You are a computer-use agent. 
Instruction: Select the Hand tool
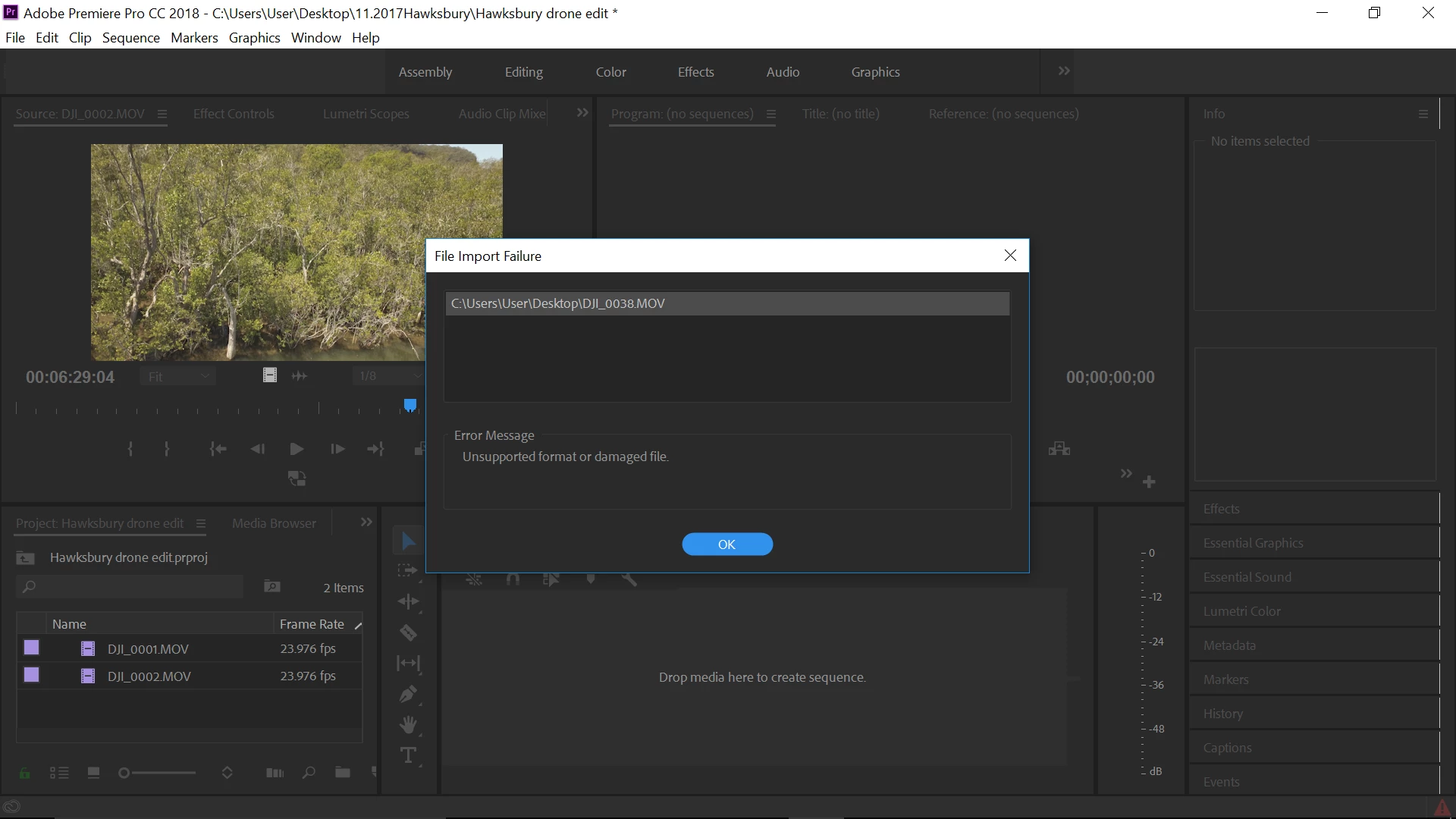(x=408, y=725)
